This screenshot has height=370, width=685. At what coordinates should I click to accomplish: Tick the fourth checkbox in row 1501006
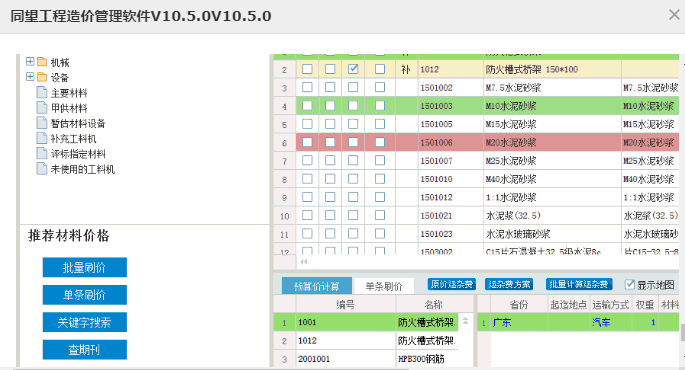click(x=380, y=142)
